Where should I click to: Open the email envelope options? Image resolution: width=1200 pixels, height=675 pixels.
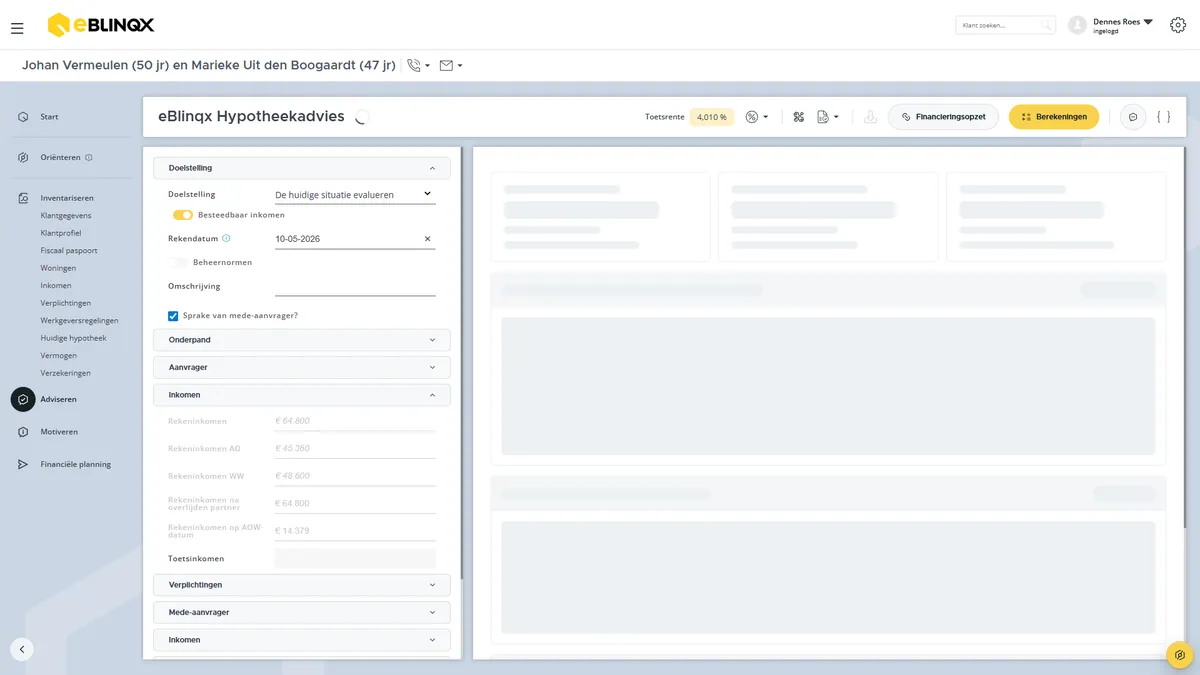451,66
